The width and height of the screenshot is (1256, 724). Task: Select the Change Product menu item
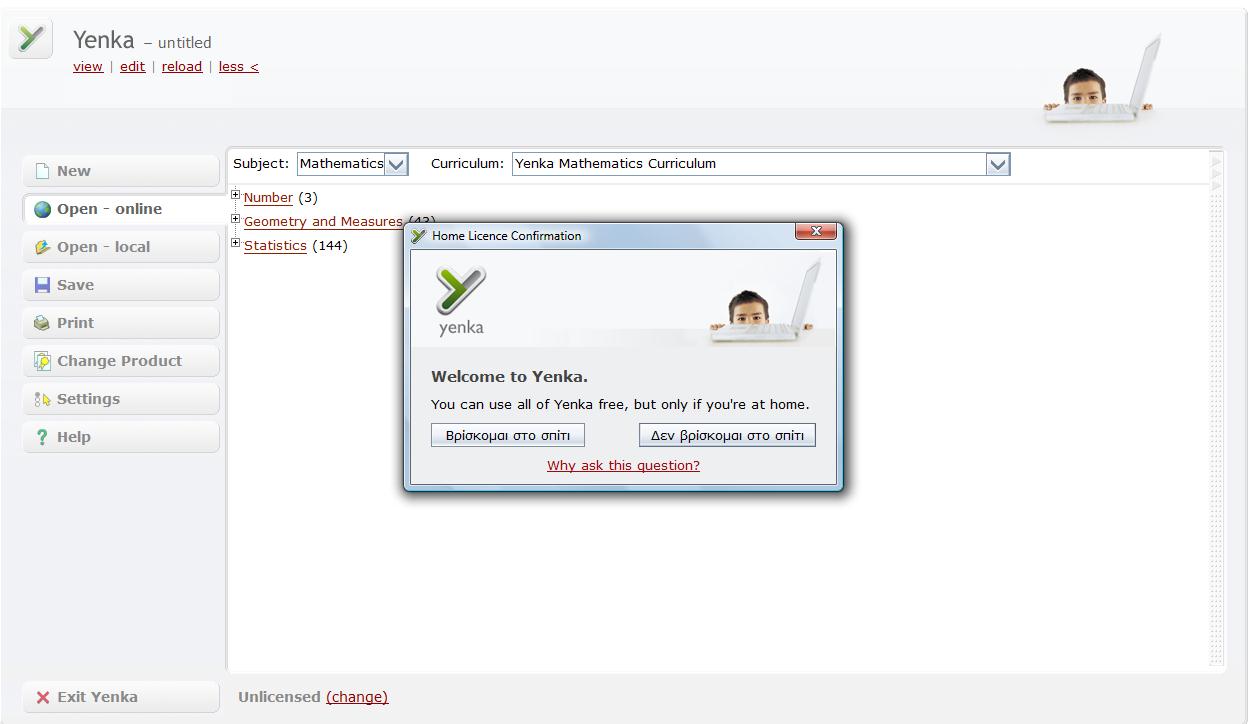pos(121,361)
